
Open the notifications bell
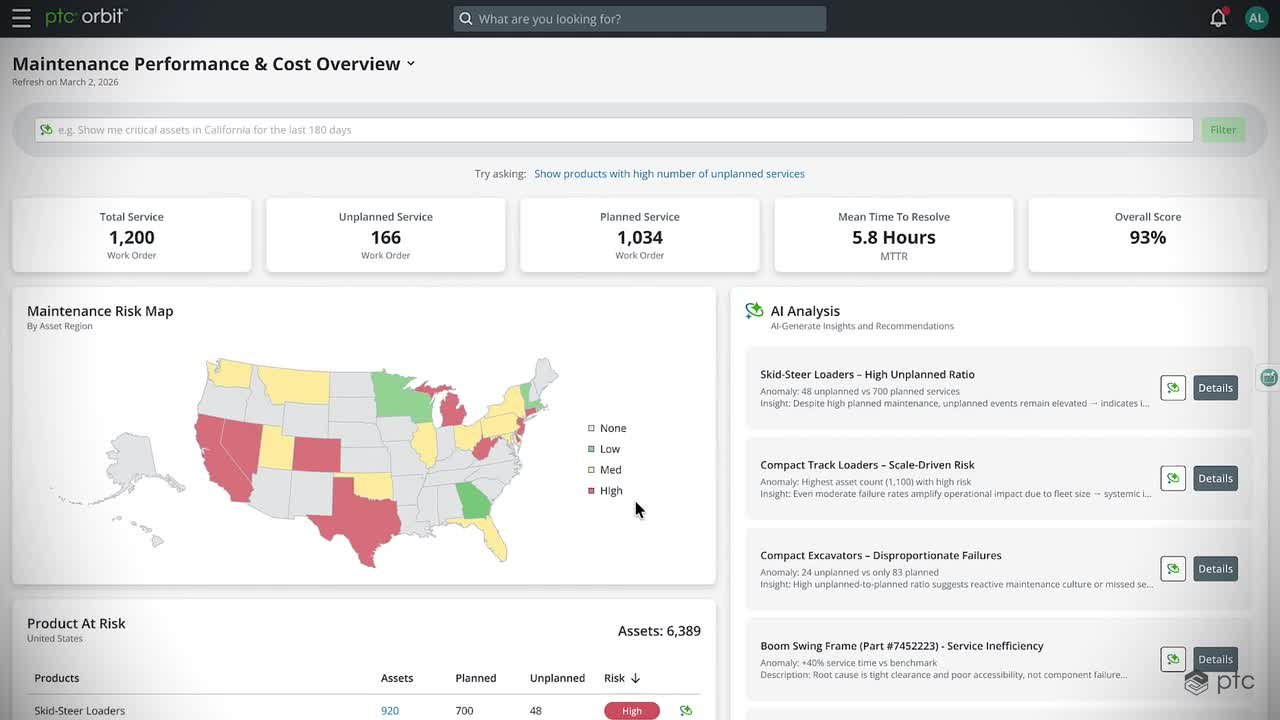pos(1218,18)
